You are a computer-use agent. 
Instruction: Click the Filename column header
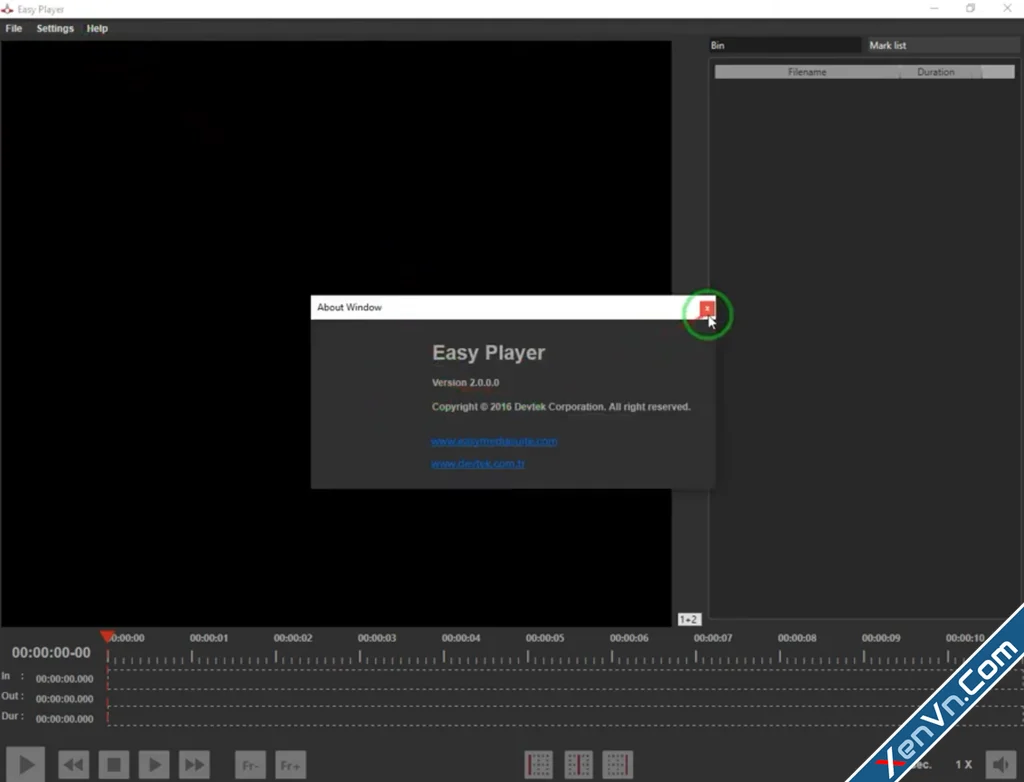(x=807, y=72)
